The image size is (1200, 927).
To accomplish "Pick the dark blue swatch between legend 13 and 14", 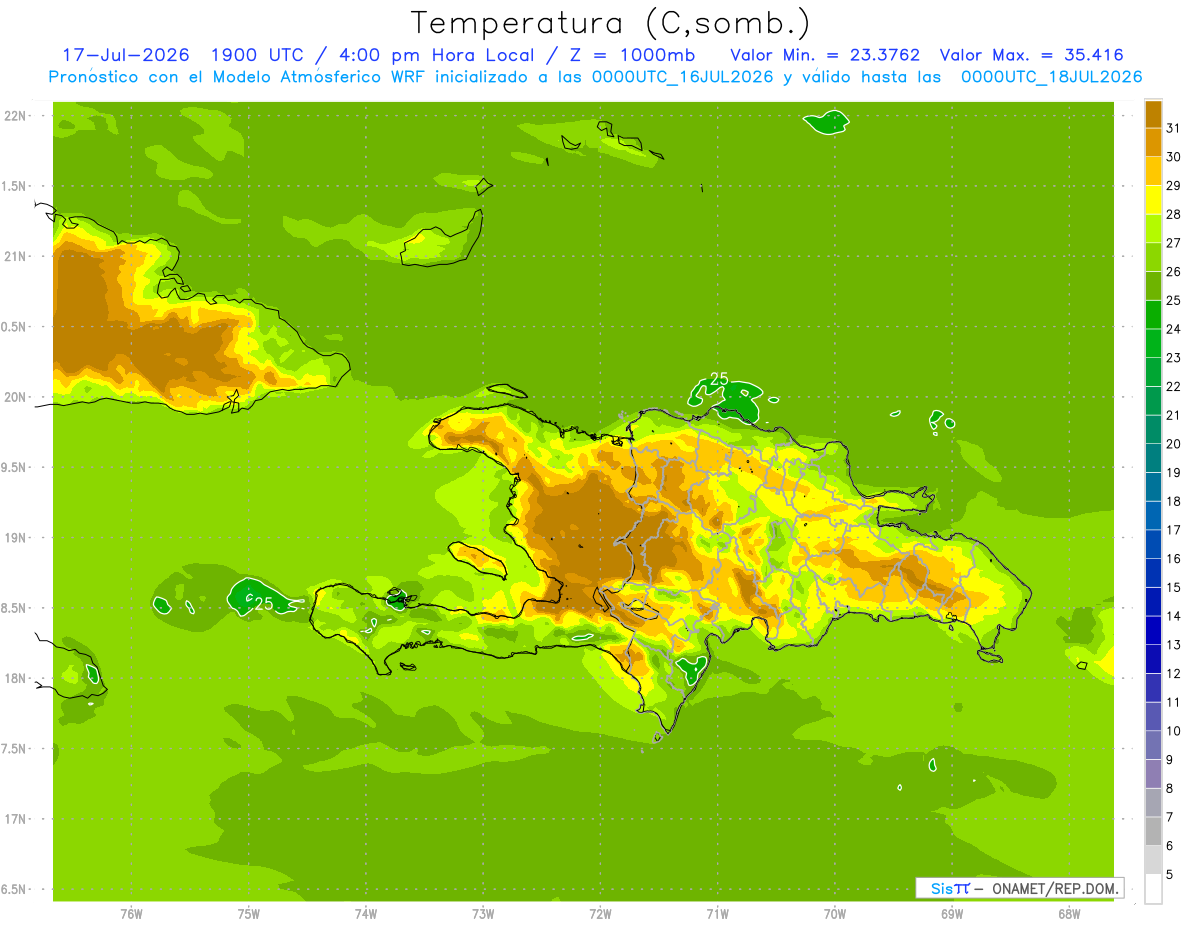I will pyautogui.click(x=1153, y=631).
